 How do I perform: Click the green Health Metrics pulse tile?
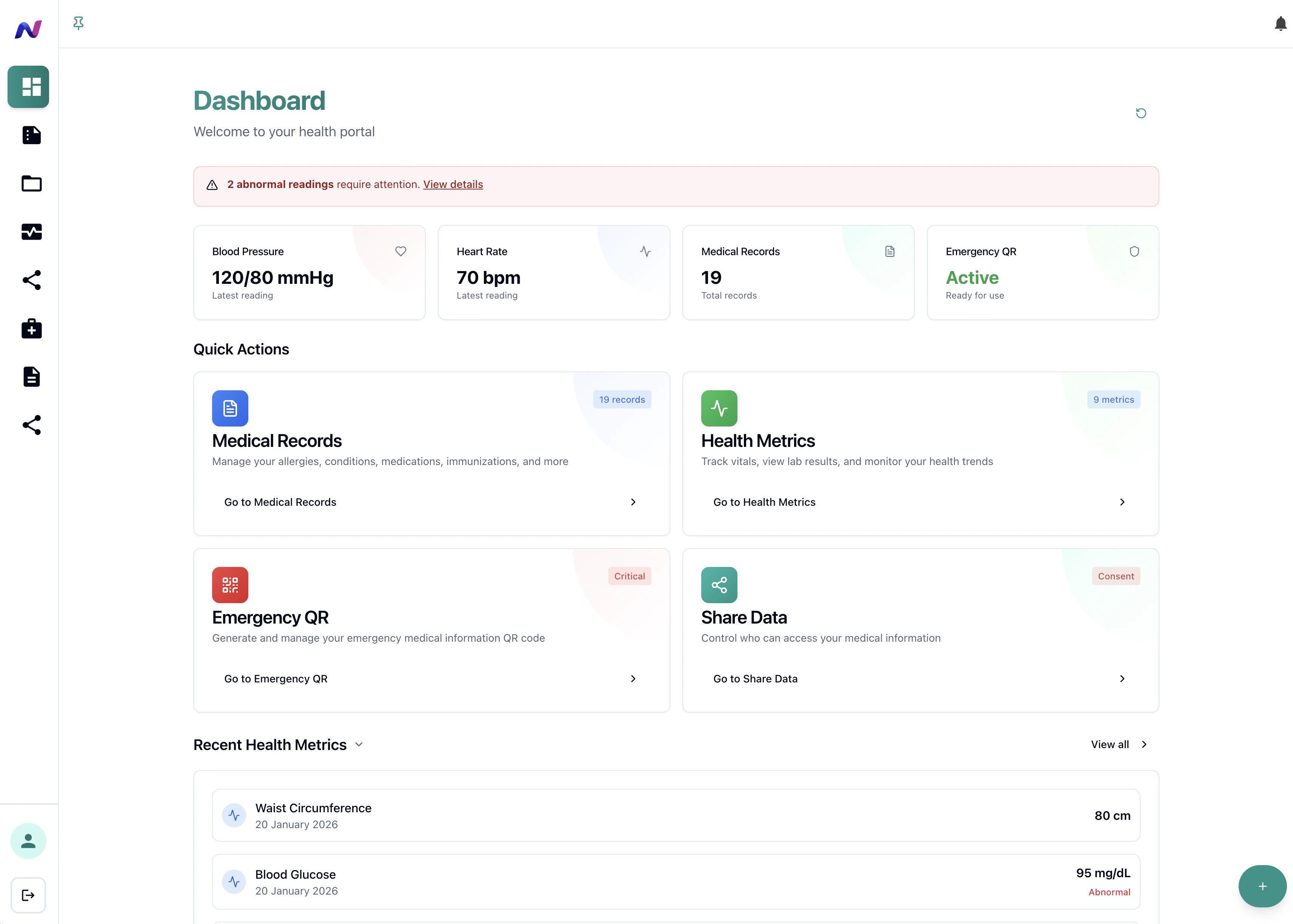719,408
